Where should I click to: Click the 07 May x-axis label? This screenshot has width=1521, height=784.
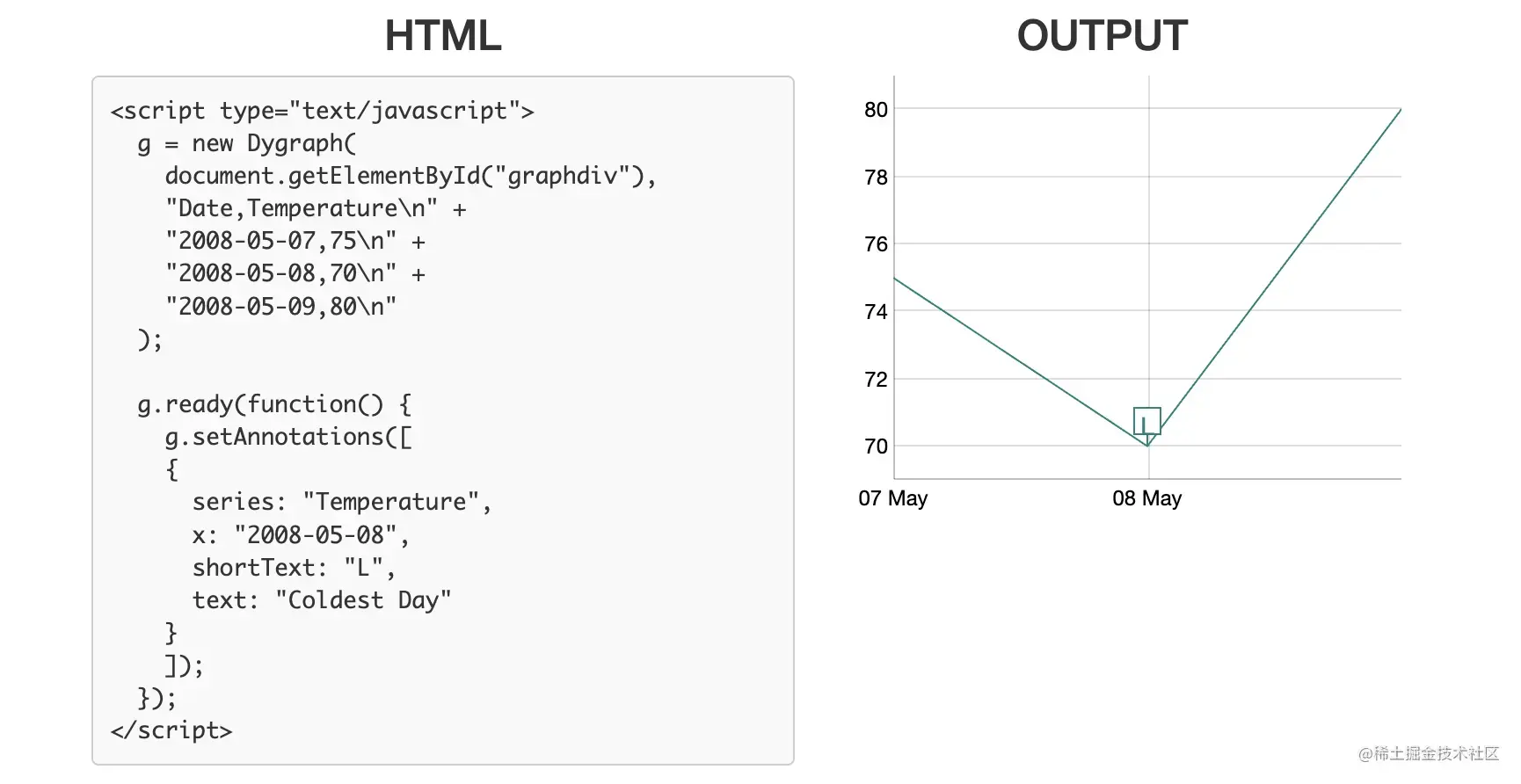click(x=892, y=498)
